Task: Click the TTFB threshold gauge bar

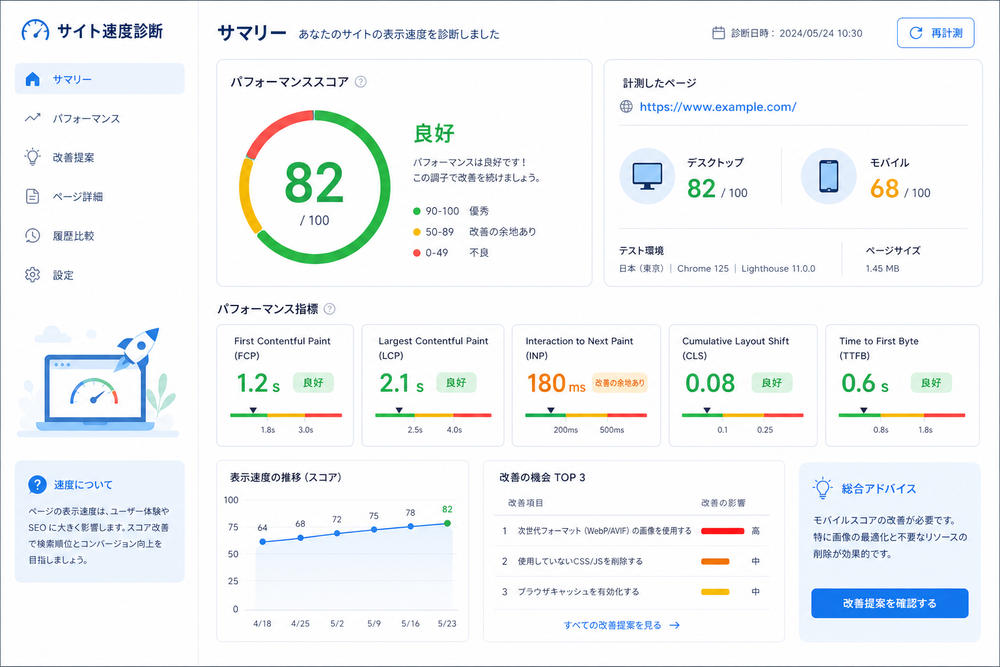Action: point(902,415)
